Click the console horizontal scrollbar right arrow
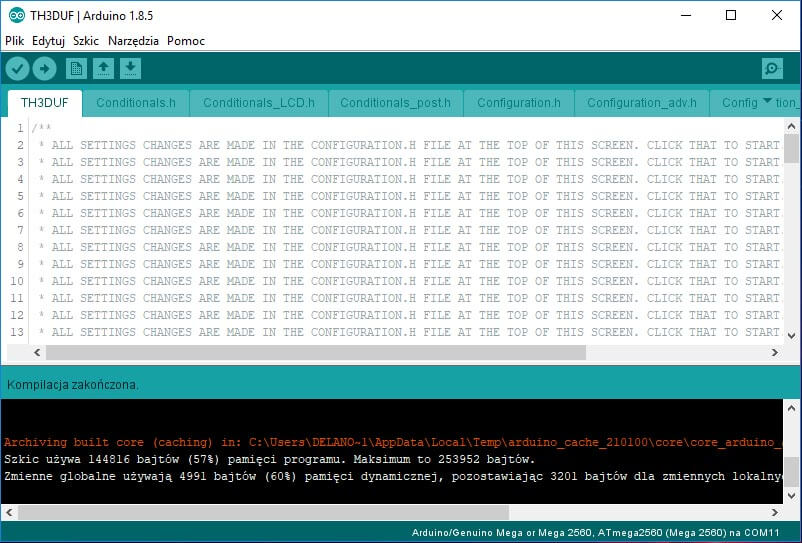The height and width of the screenshot is (543, 802). tap(775, 512)
